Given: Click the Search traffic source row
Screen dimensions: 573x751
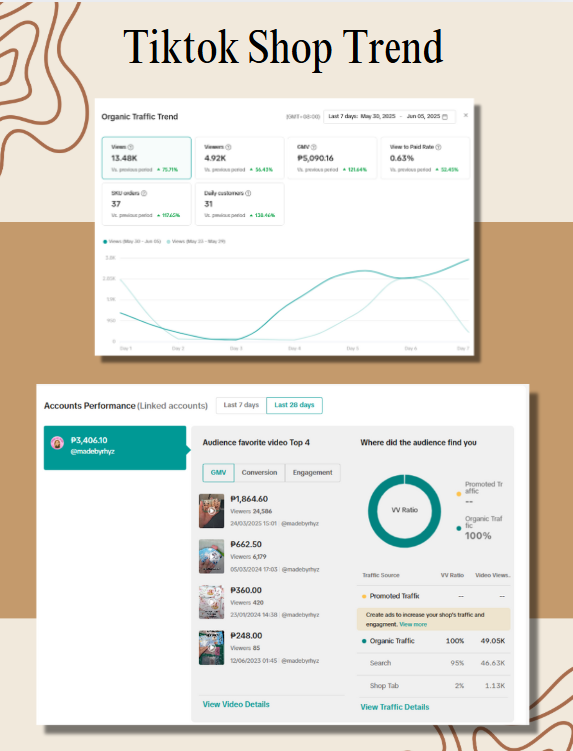Looking at the screenshot, I should [x=434, y=663].
